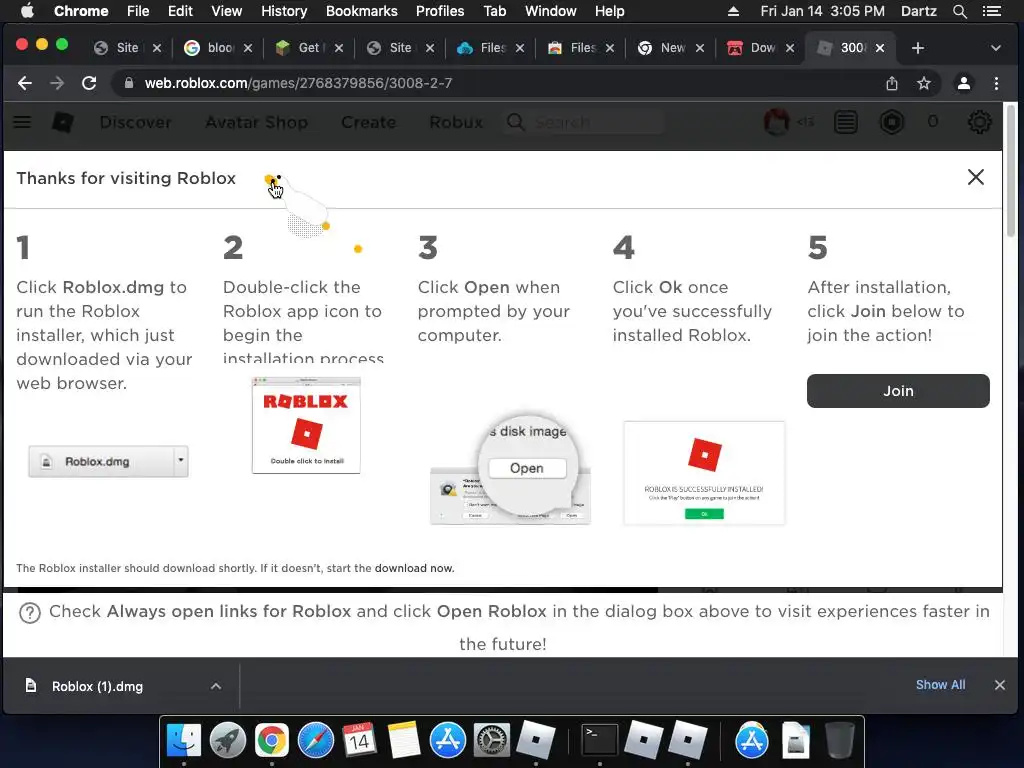Viewport: 1024px width, 768px height.
Task: Expand the Roblox (1).dmg download options chevron
Action: click(216, 686)
